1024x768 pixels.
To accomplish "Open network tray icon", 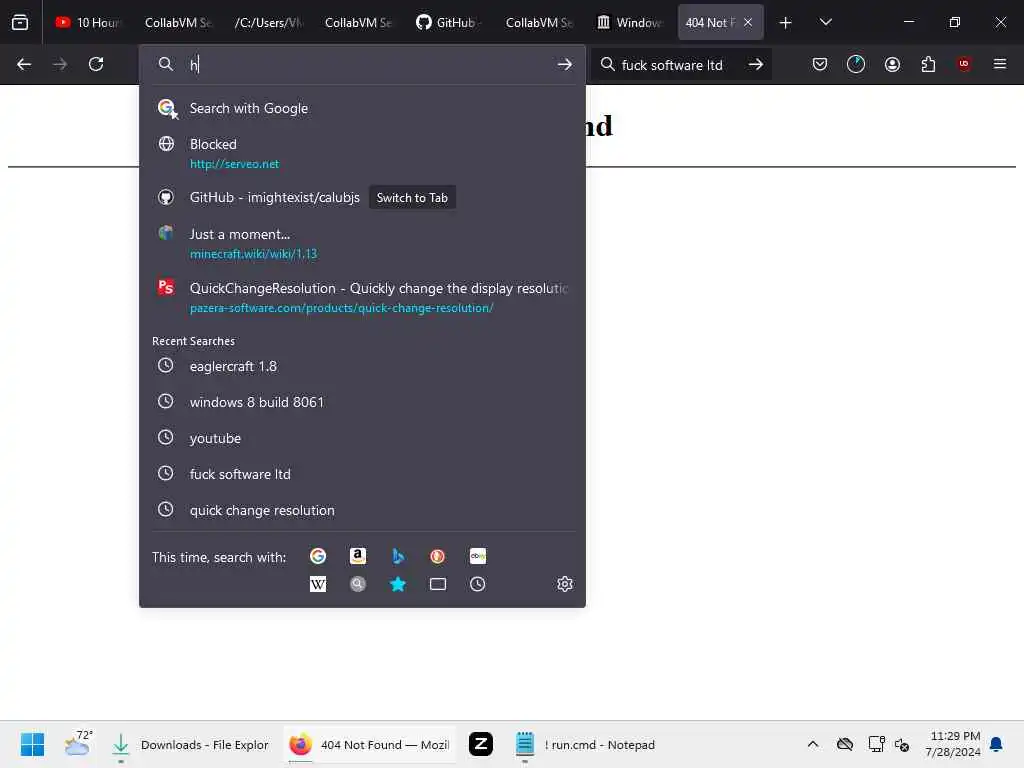I will (876, 744).
